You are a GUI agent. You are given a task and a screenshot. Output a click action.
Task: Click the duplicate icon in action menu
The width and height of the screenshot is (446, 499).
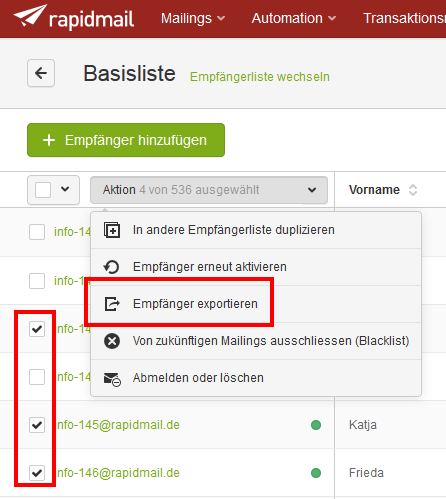pos(112,230)
